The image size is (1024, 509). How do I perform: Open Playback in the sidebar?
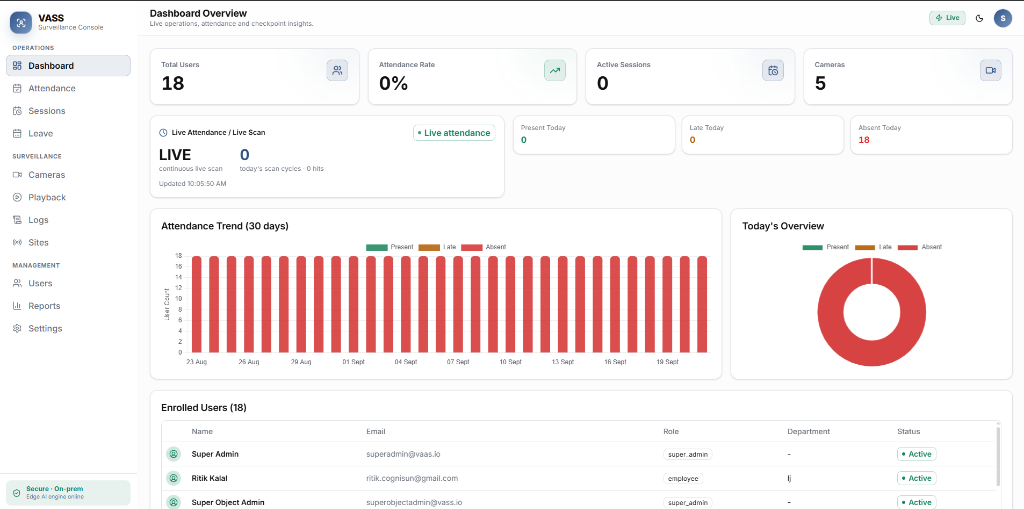(x=68, y=197)
